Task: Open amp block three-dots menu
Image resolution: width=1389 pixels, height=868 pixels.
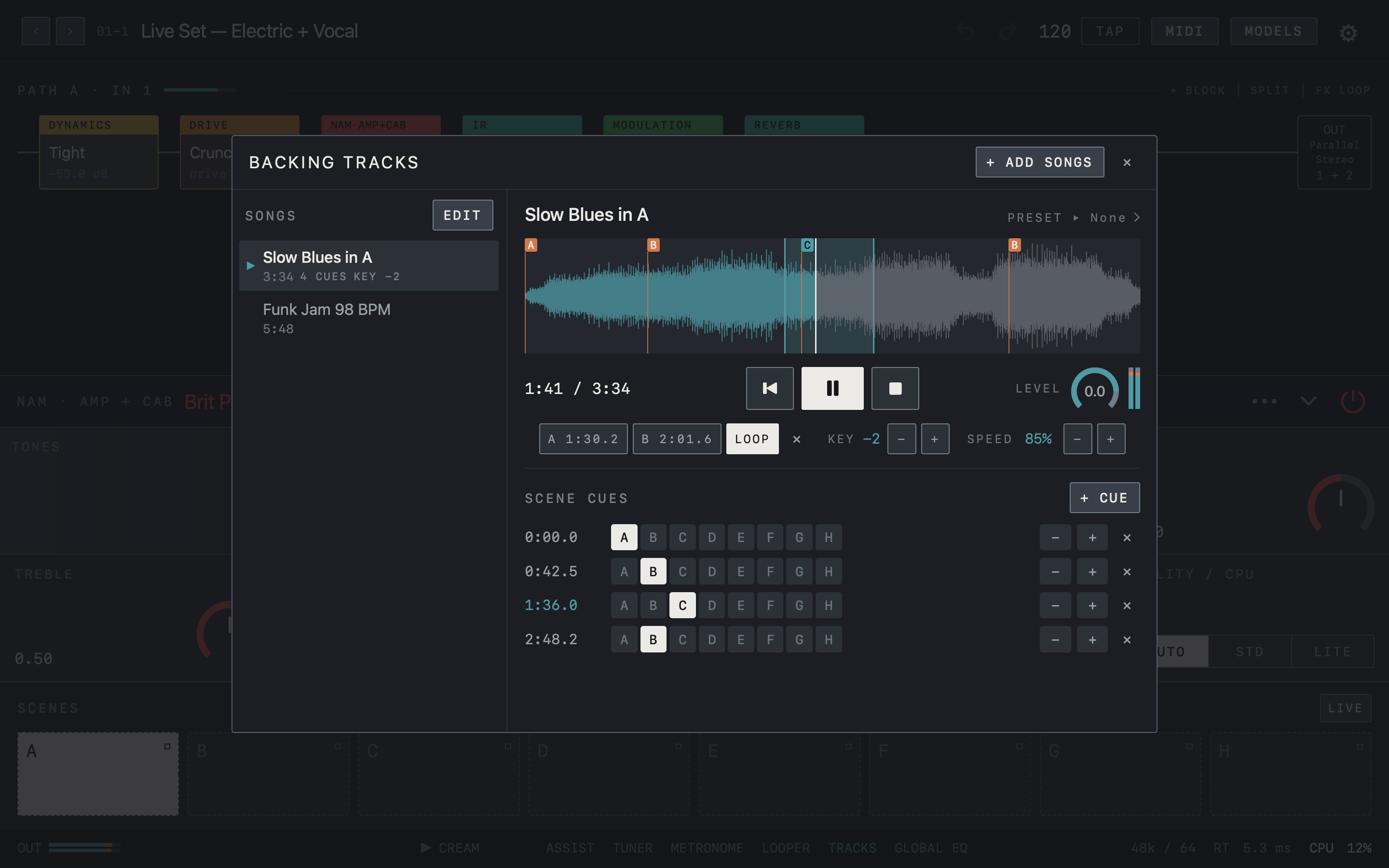Action: coord(1265,401)
